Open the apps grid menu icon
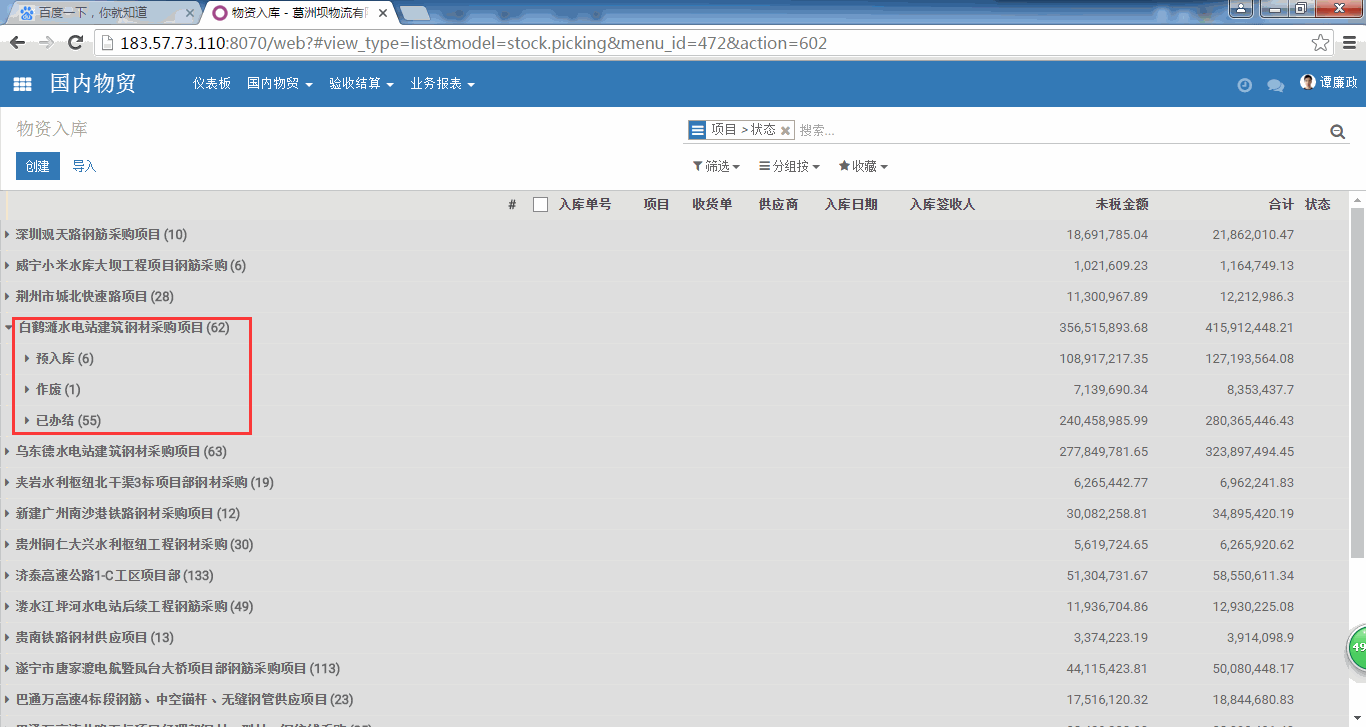Screen dimensions: 1366x727 pyautogui.click(x=22, y=84)
